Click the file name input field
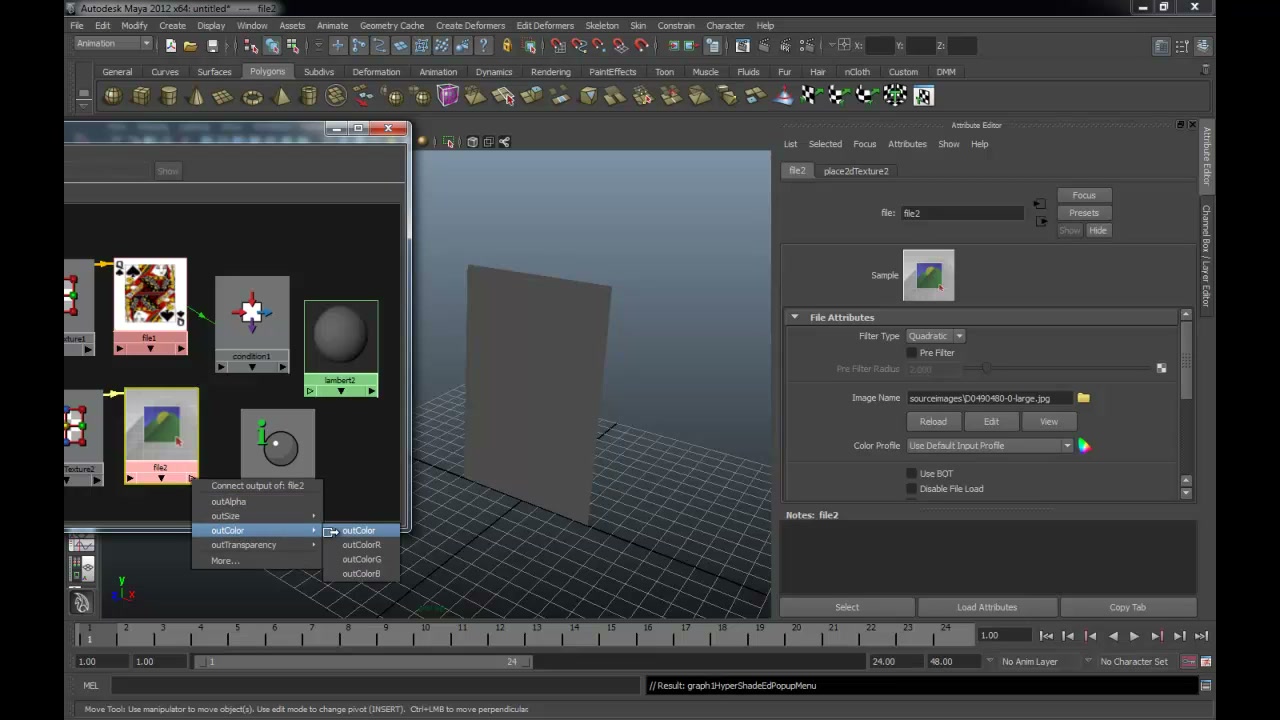 click(964, 213)
